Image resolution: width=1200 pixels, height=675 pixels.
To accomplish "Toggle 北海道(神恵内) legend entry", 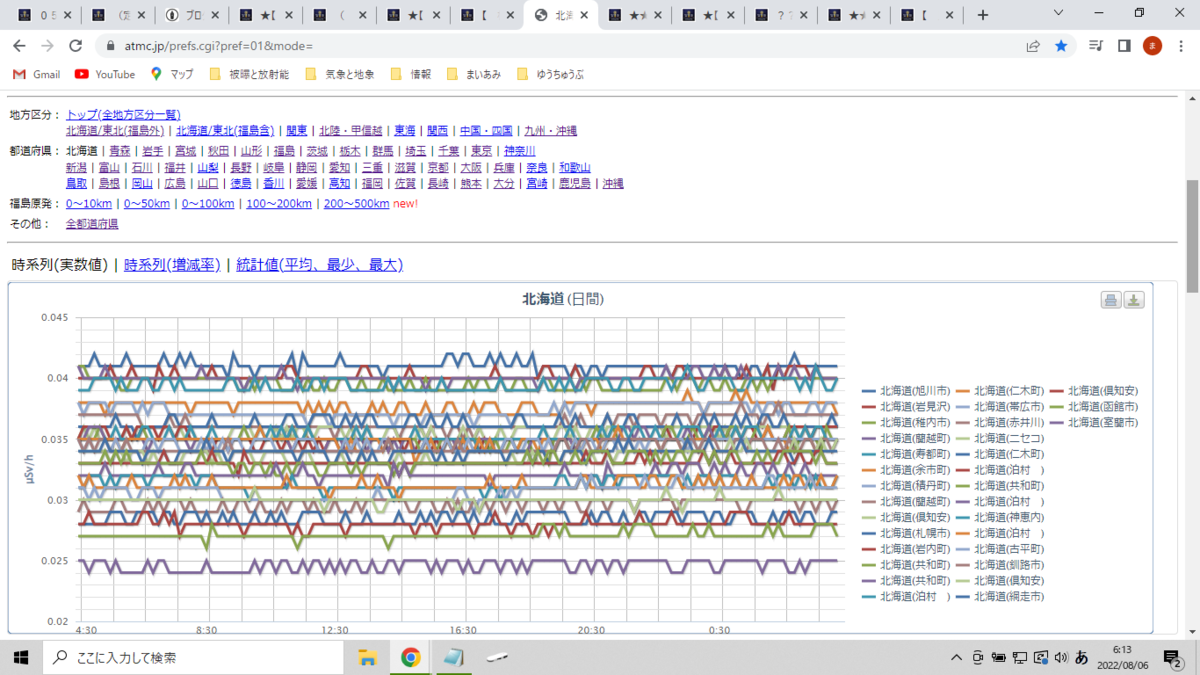I will [x=1000, y=517].
